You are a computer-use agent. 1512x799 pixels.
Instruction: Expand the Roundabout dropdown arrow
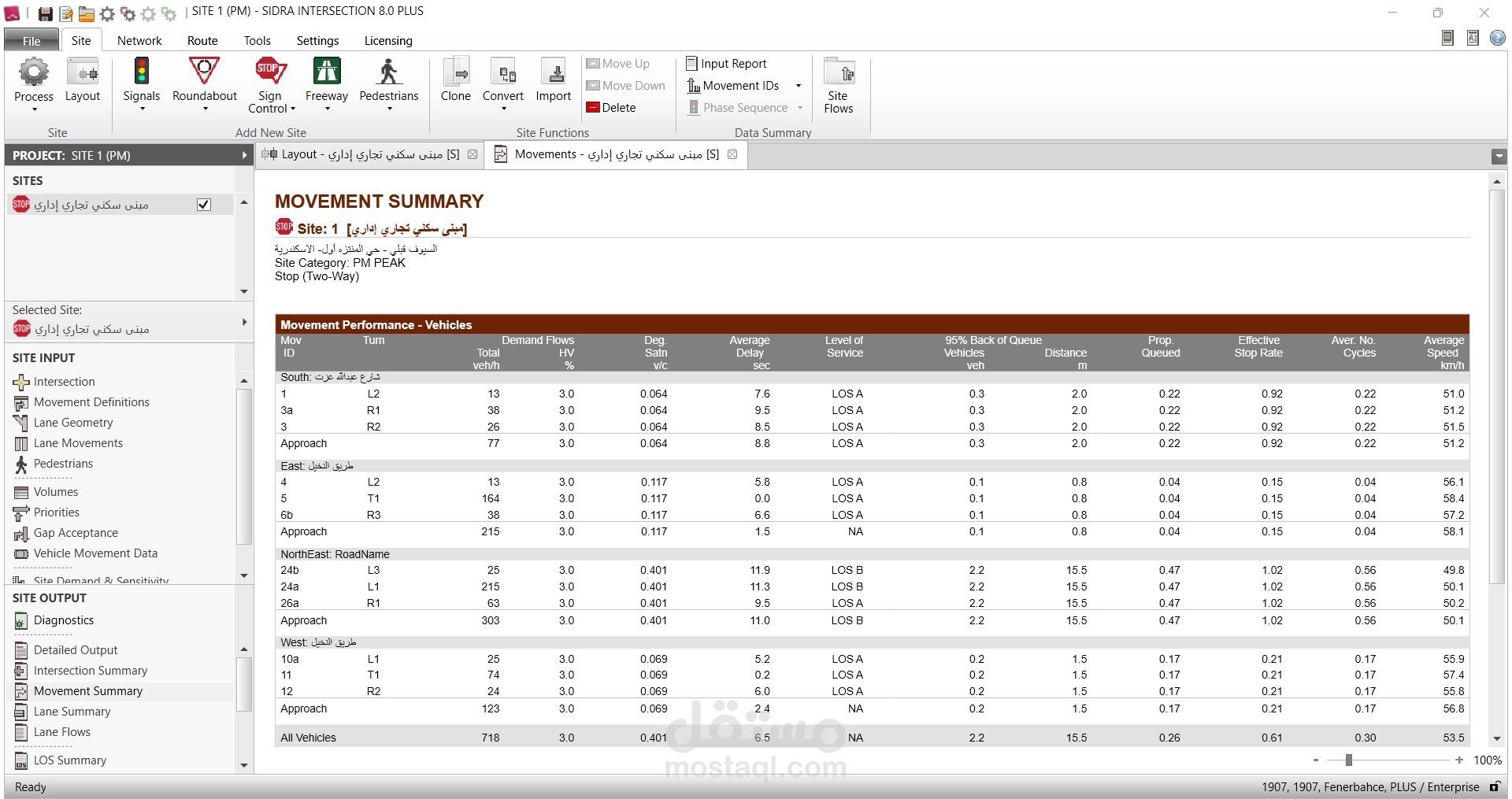tap(205, 109)
